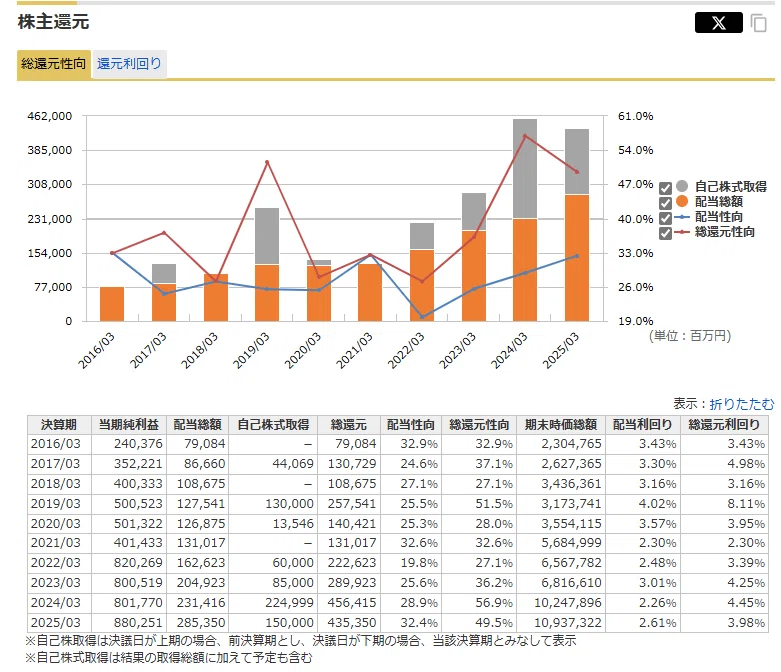Toggle the 配当性向 legend checkbox
781x672 pixels.
point(665,218)
